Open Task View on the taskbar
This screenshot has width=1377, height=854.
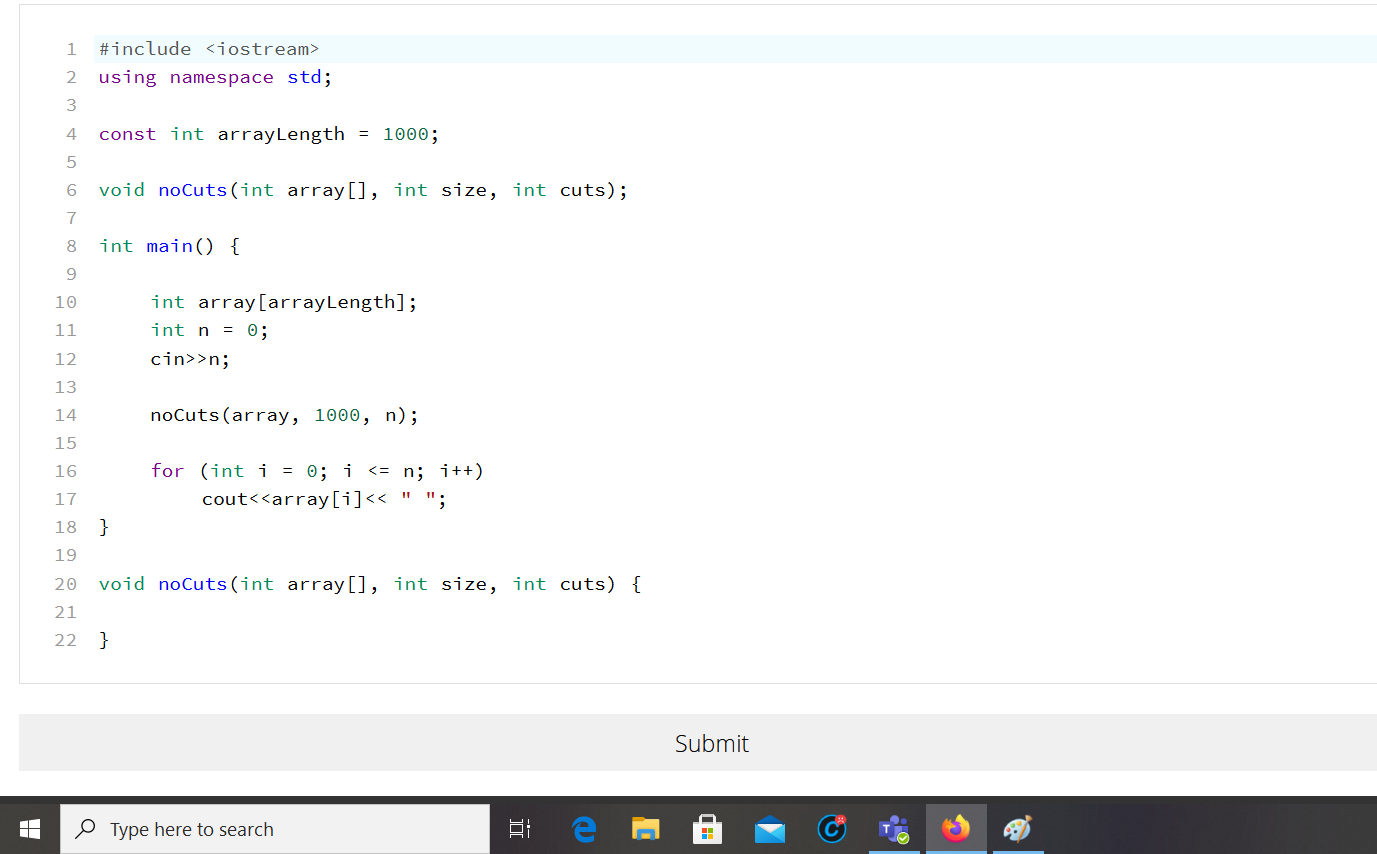click(519, 828)
